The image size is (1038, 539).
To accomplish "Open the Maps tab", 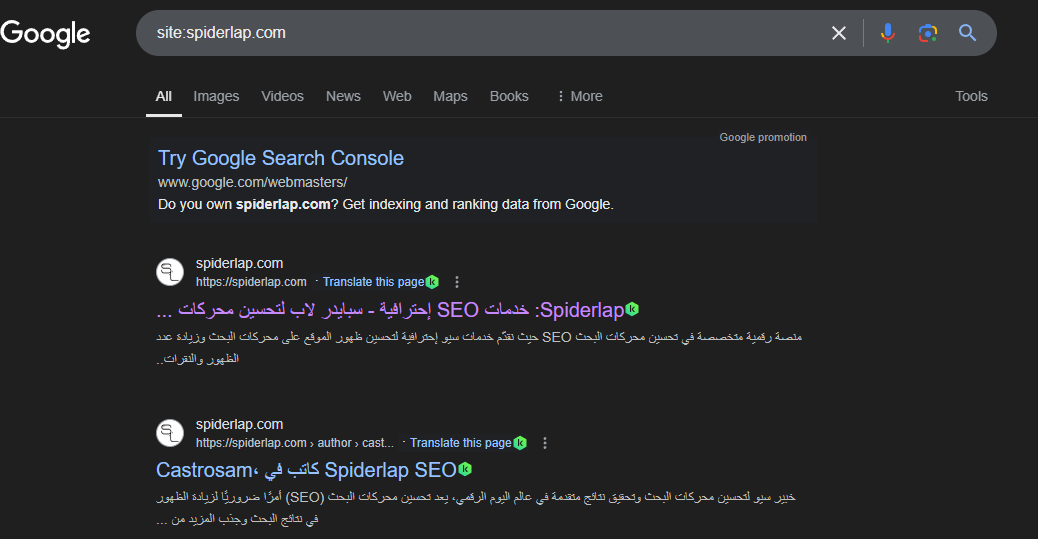I will click(x=450, y=96).
